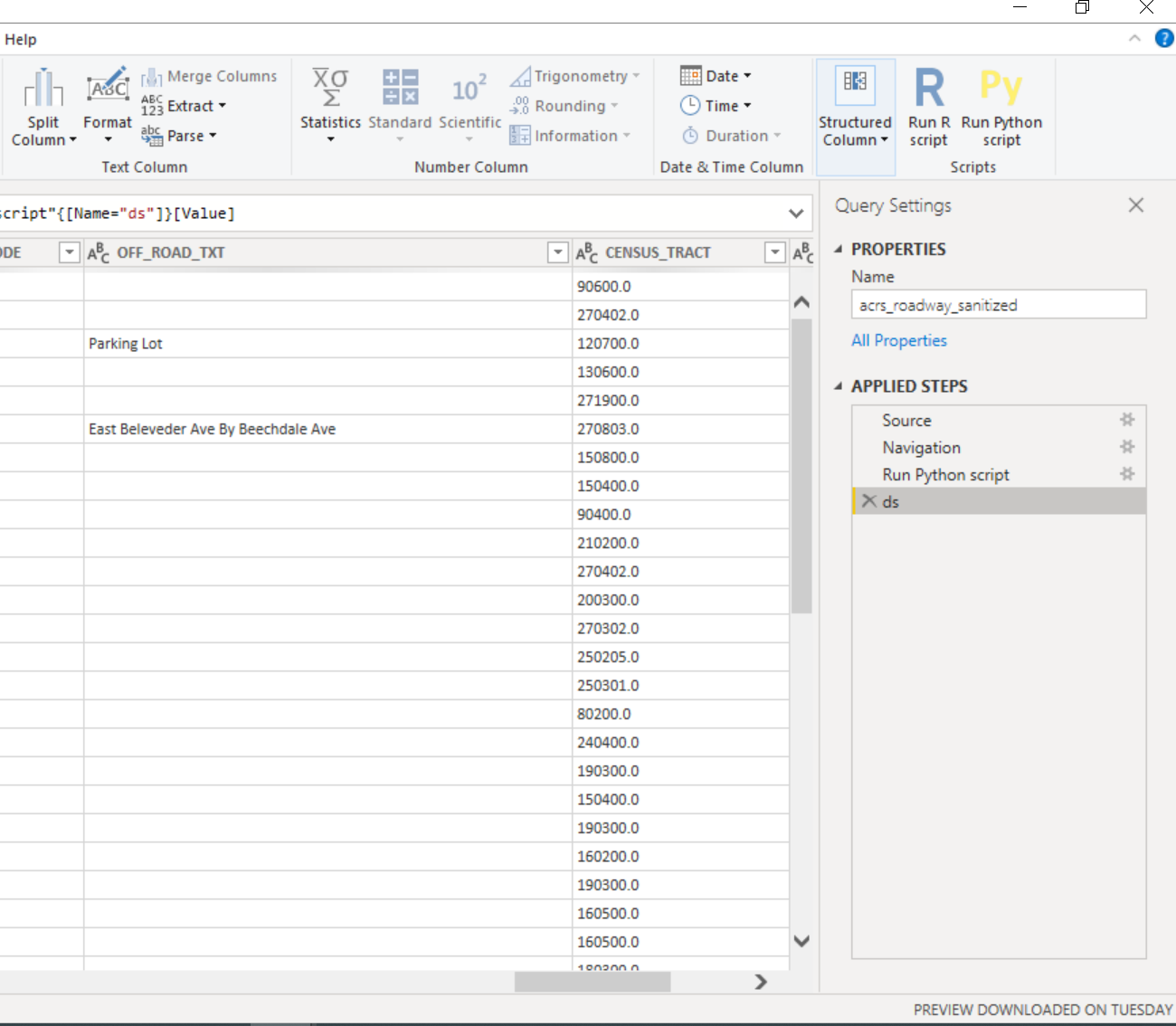
Task: Click into the formula bar text
Action: (x=389, y=214)
